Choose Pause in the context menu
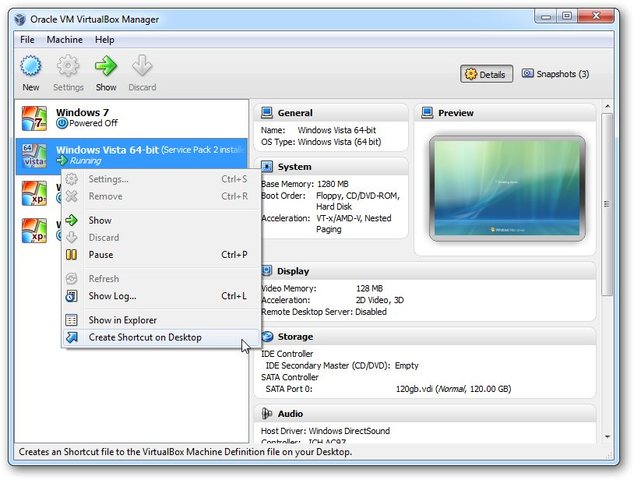Viewport: 634px width, 480px height. click(161, 255)
